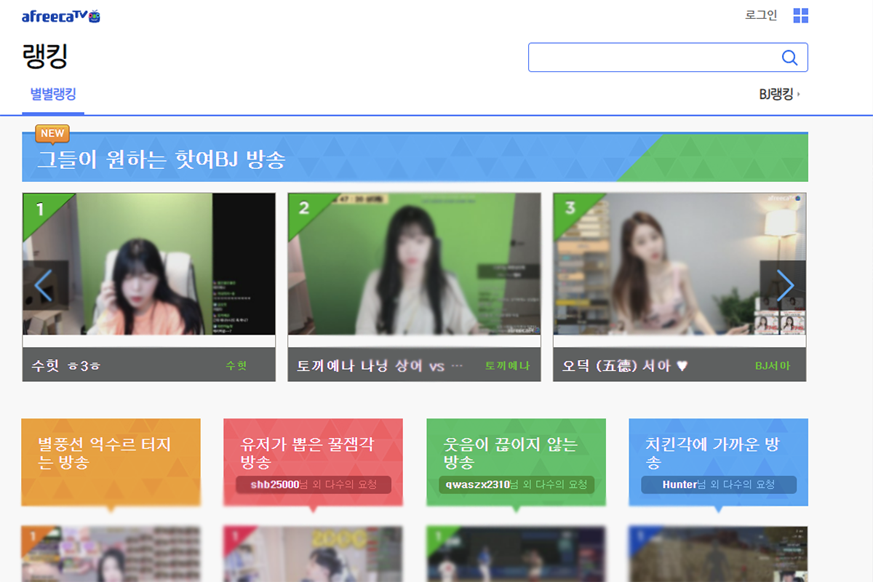Open the 치킨각에 가까운 방송 category
This screenshot has width=873, height=582.
click(717, 462)
